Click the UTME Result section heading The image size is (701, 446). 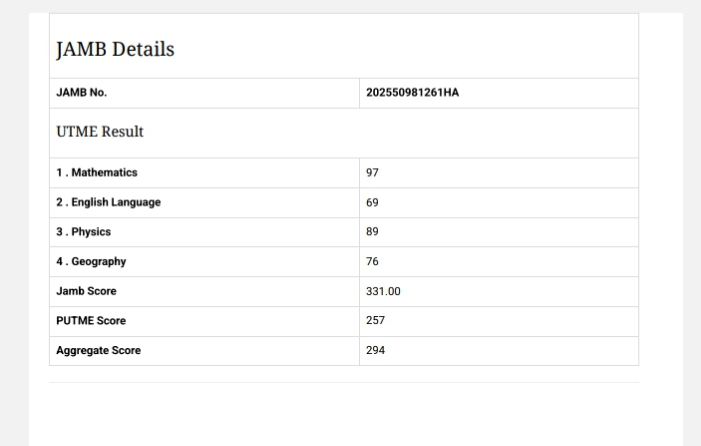click(x=100, y=132)
